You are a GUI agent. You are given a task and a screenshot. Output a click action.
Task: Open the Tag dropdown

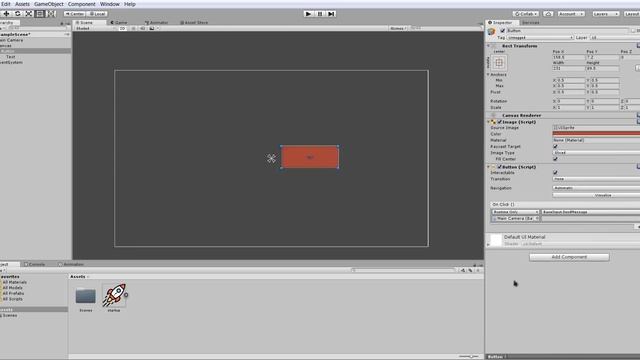(x=540, y=38)
